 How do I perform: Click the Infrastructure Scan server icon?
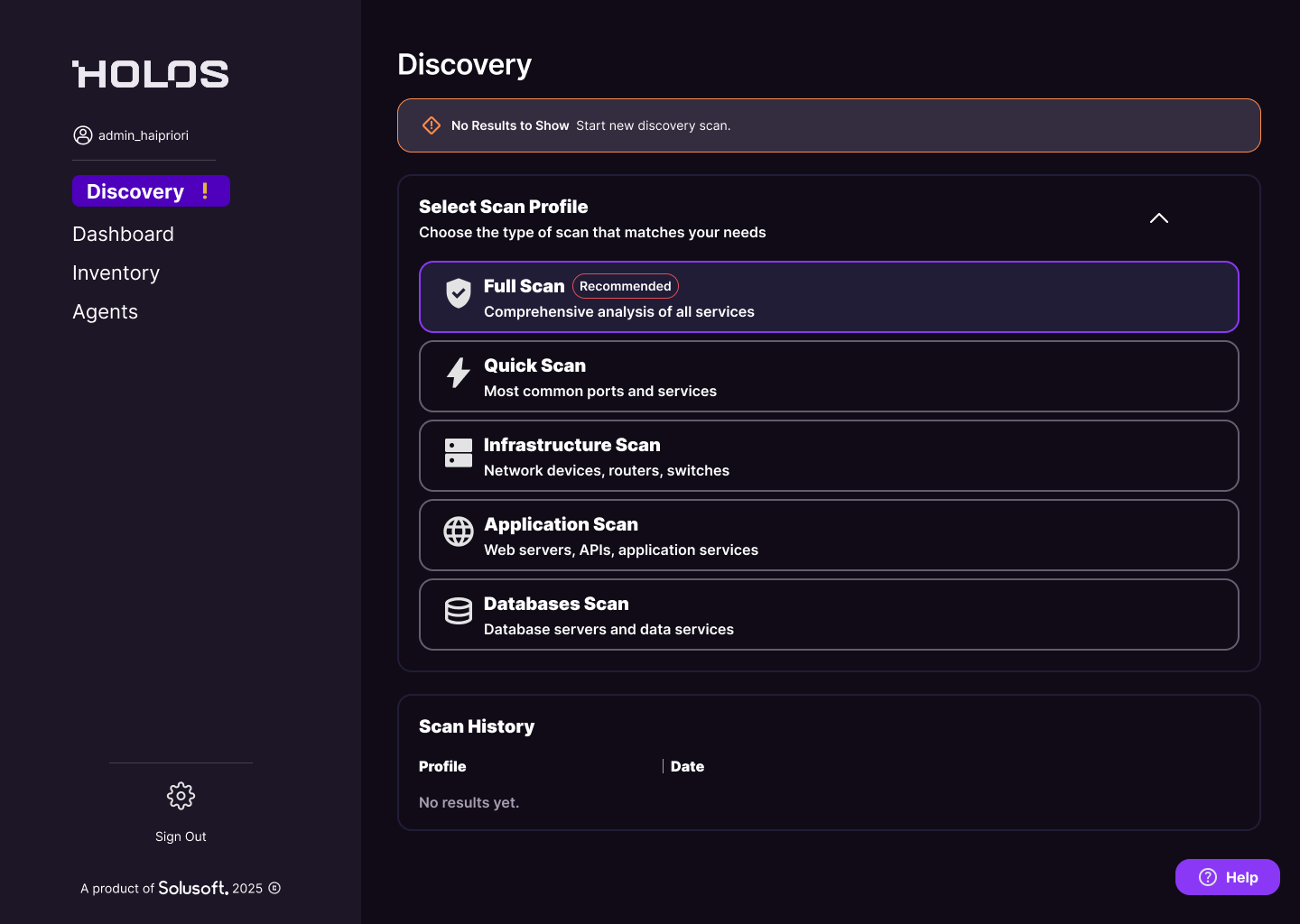point(459,452)
